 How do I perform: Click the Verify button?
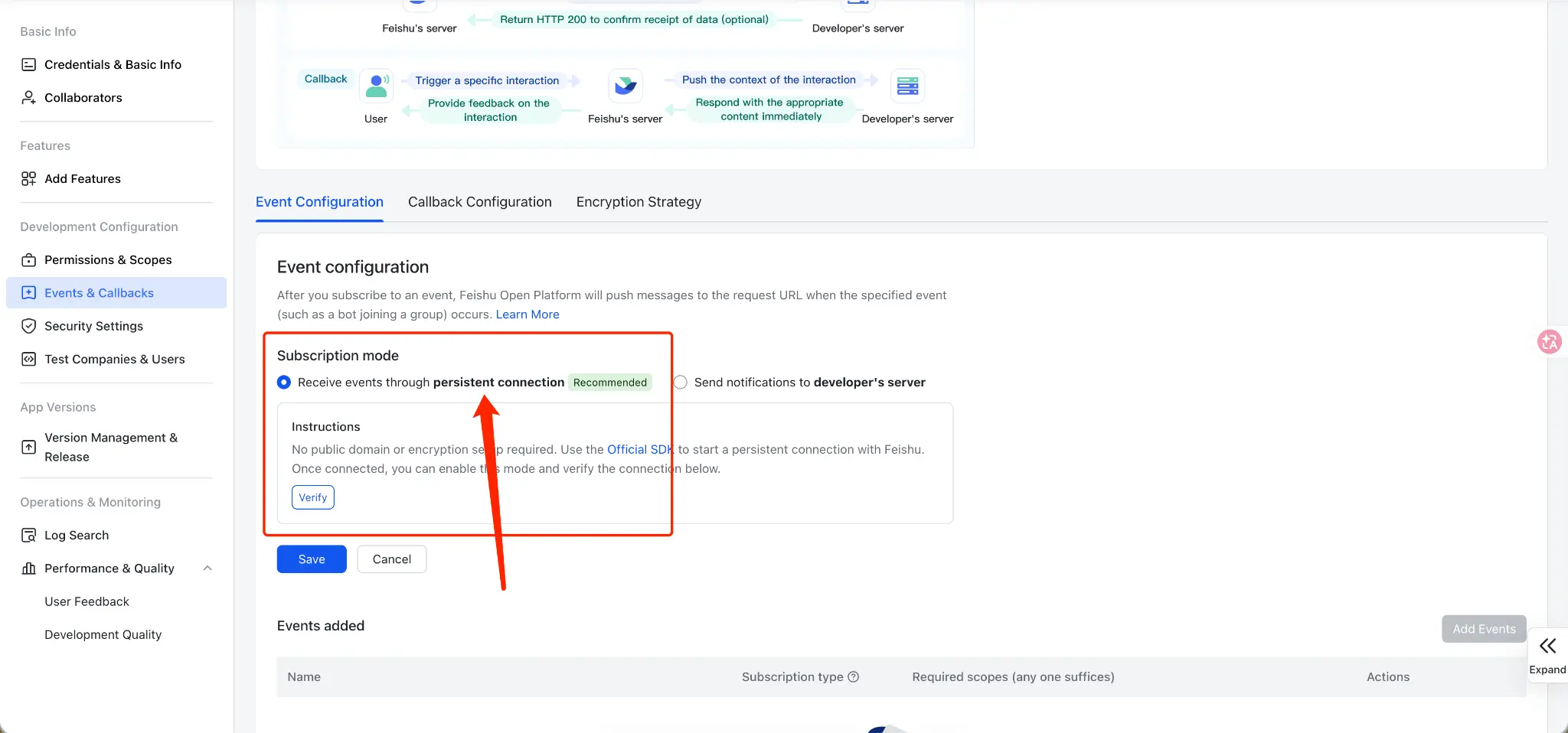click(313, 497)
